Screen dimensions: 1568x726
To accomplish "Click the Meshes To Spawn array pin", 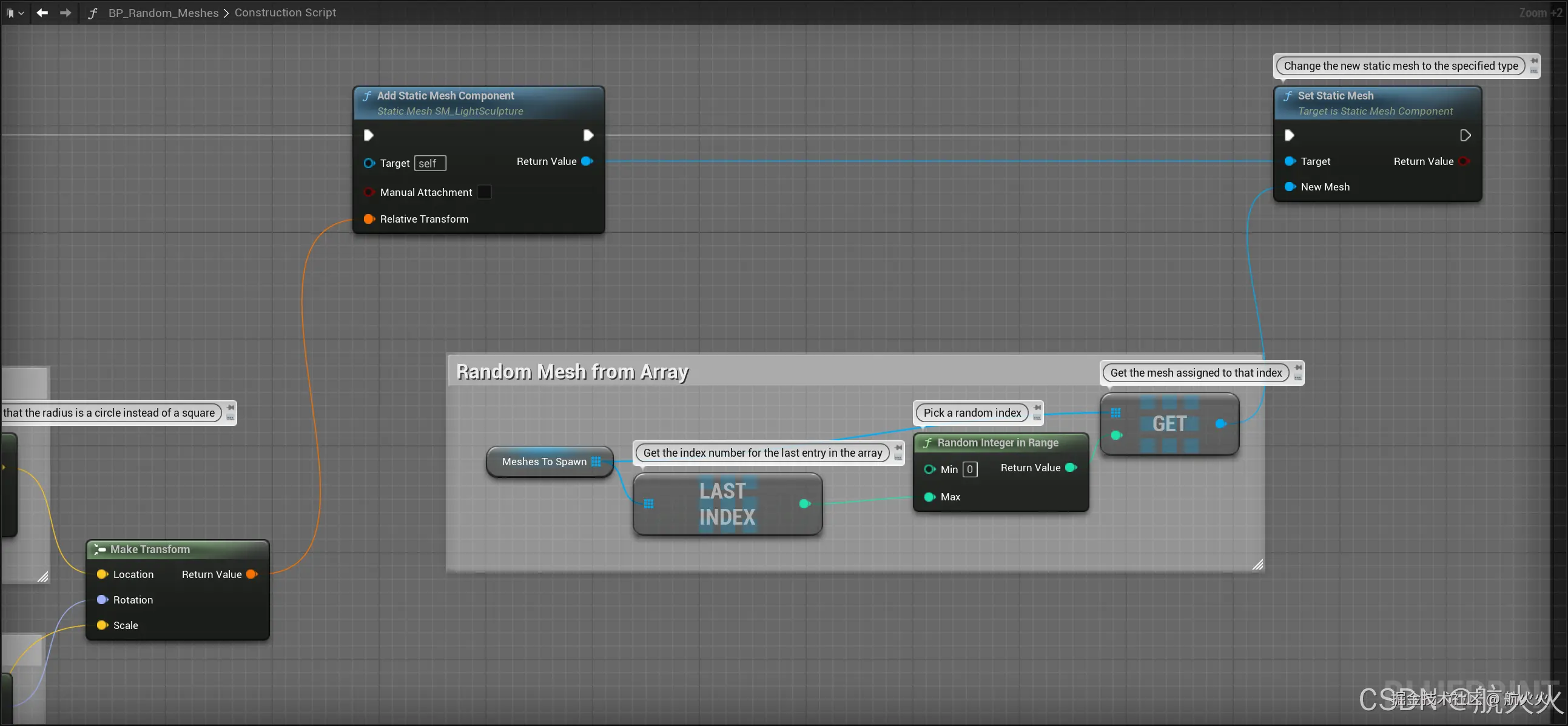I will click(596, 462).
